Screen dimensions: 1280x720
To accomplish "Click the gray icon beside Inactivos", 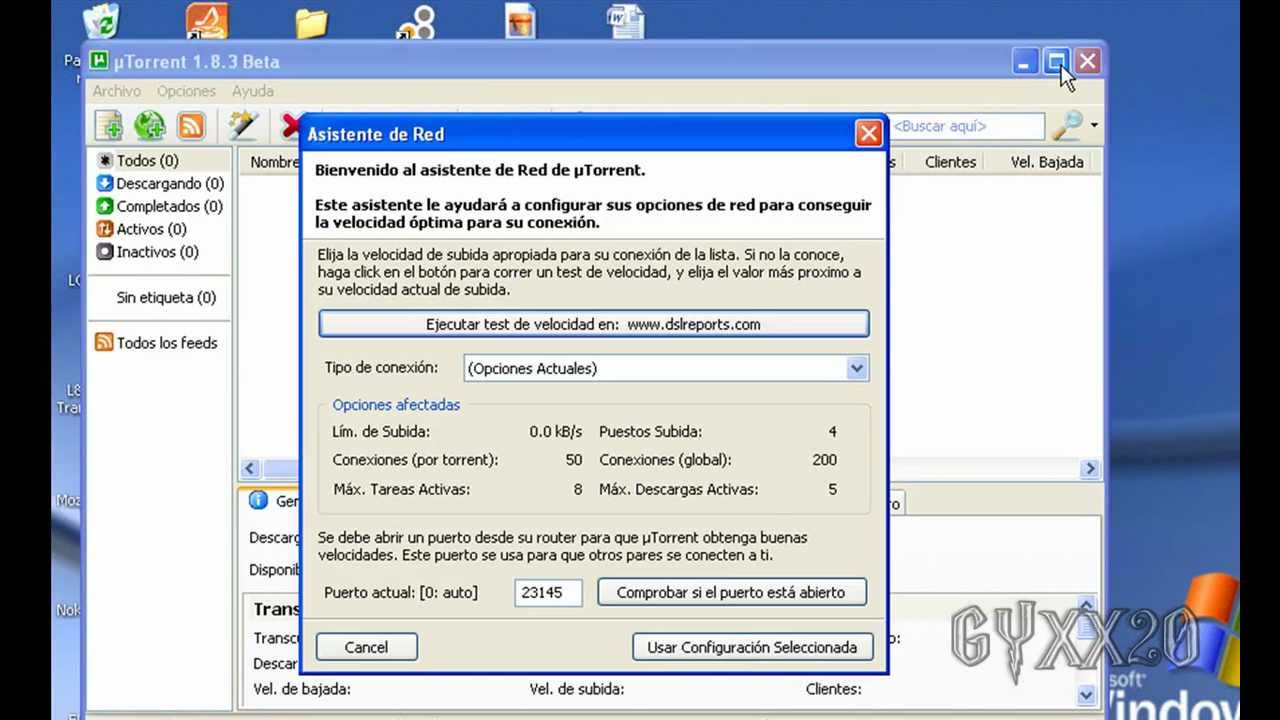I will tap(104, 252).
